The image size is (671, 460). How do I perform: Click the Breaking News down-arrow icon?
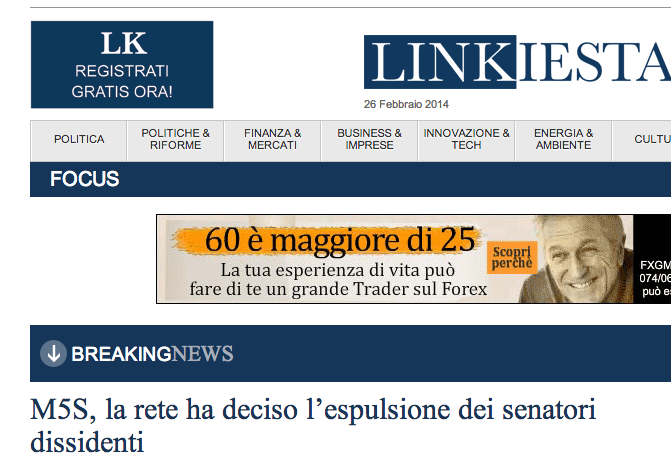click(53, 353)
